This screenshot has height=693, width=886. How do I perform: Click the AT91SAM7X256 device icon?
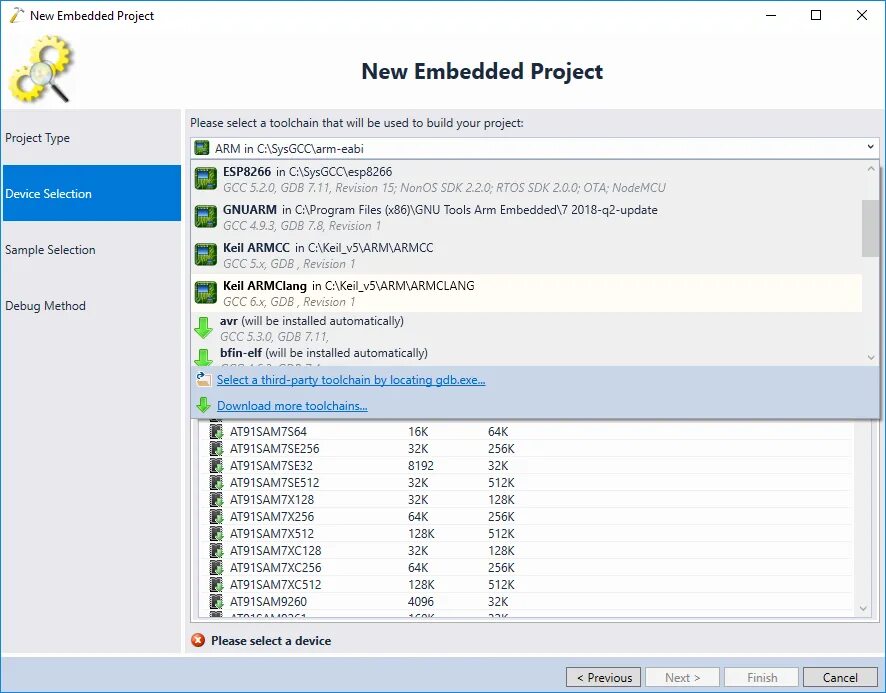216,516
